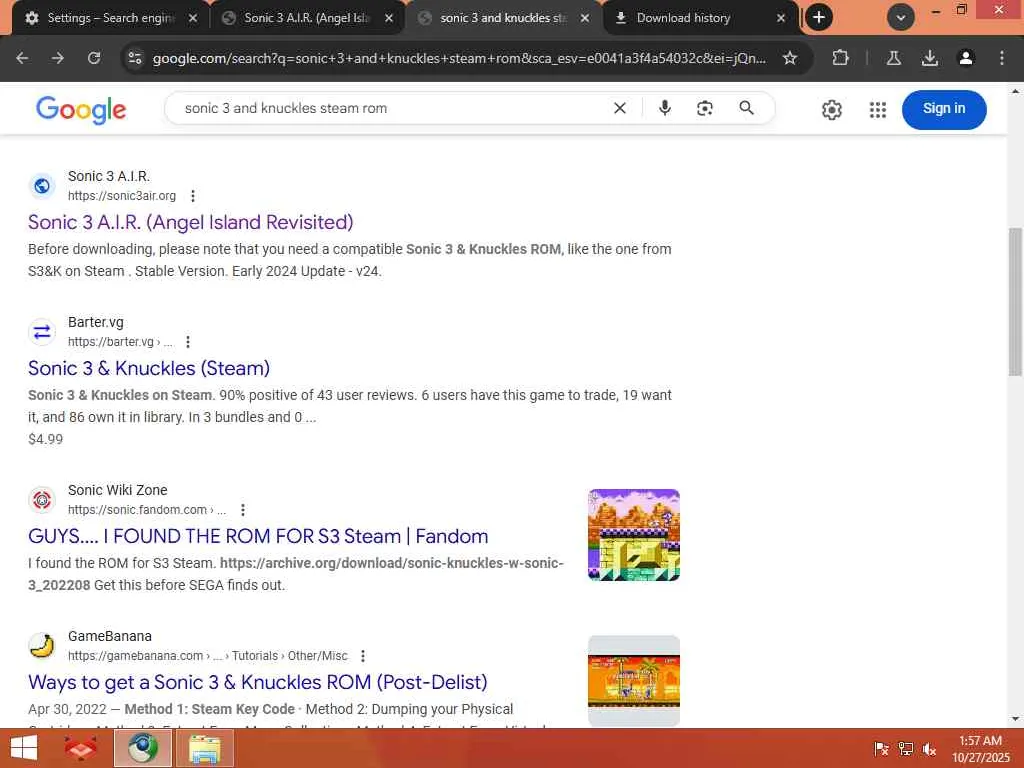
Task: Click the Fandom result game thumbnail
Action: pos(633,535)
